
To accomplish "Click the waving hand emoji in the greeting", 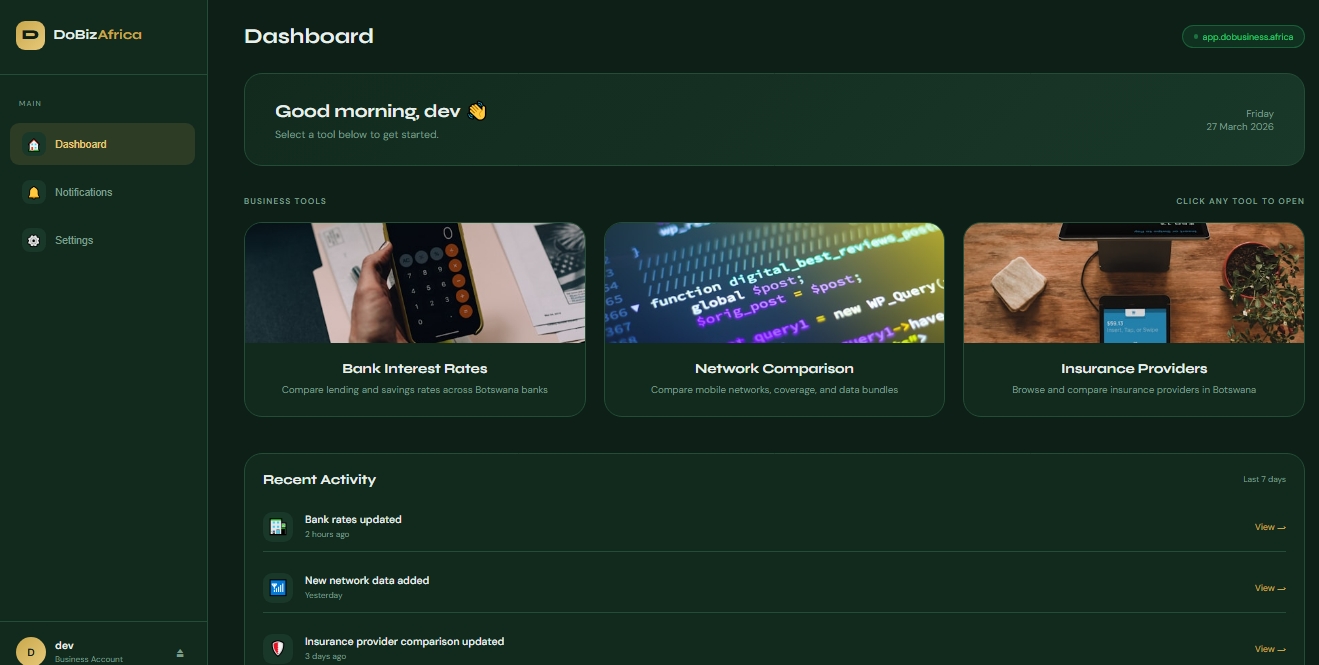I will pos(478,110).
